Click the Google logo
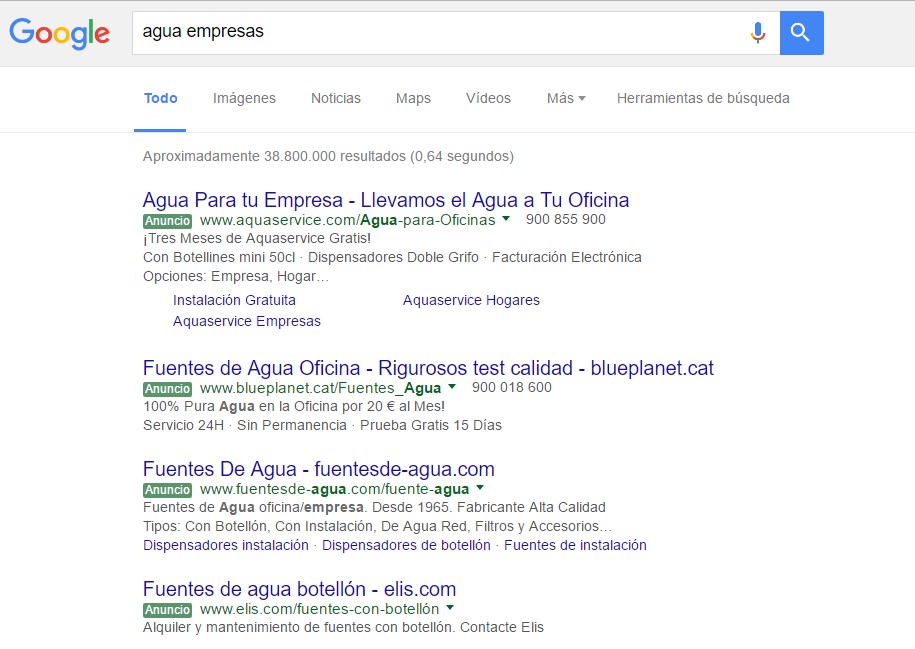 (60, 33)
